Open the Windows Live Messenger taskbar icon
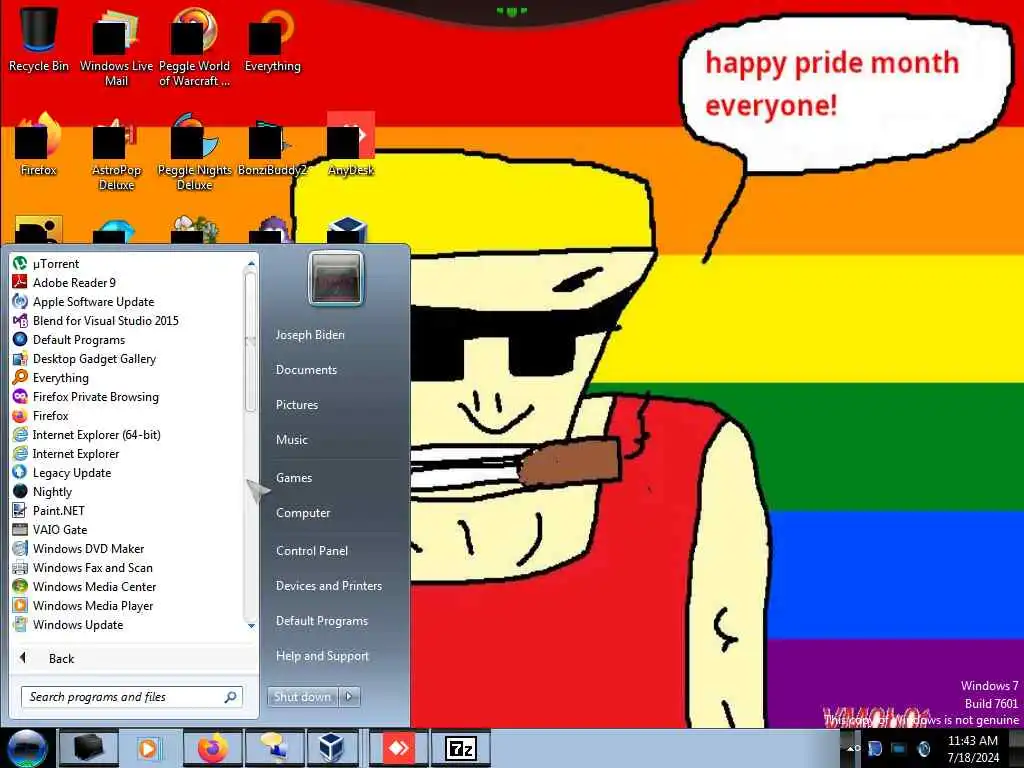 (274, 748)
